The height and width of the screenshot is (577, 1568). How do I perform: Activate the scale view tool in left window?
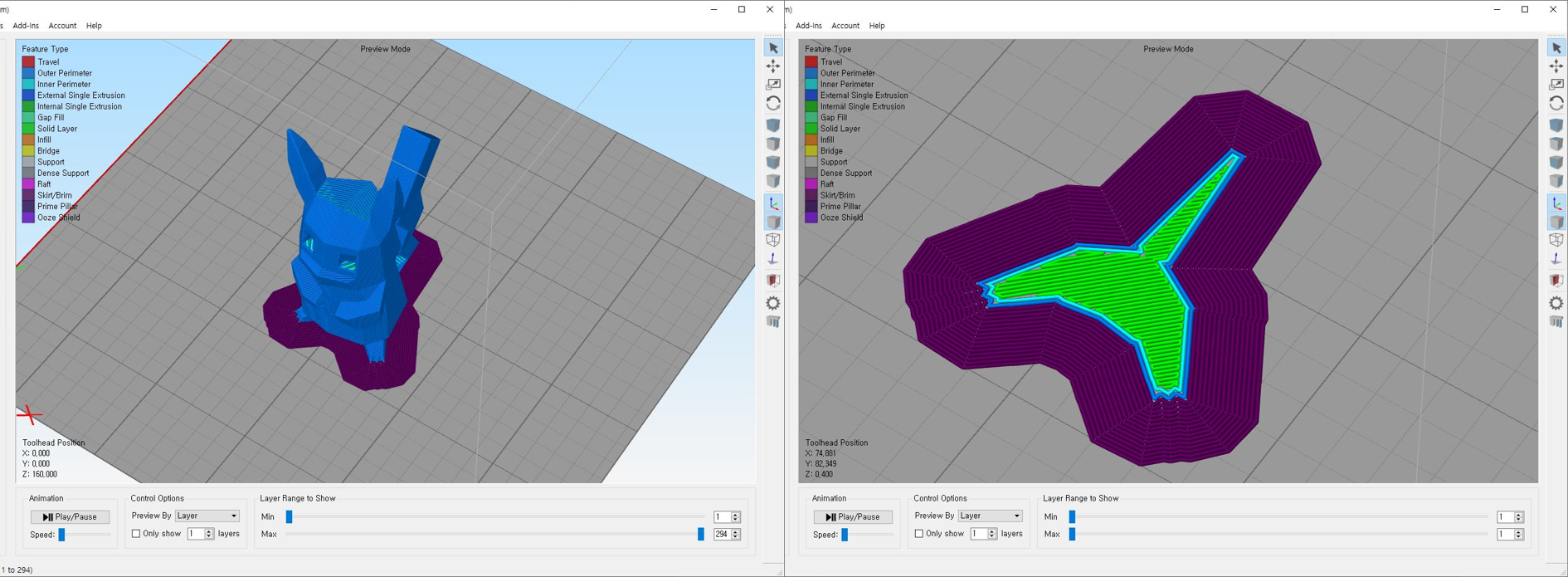(x=773, y=85)
